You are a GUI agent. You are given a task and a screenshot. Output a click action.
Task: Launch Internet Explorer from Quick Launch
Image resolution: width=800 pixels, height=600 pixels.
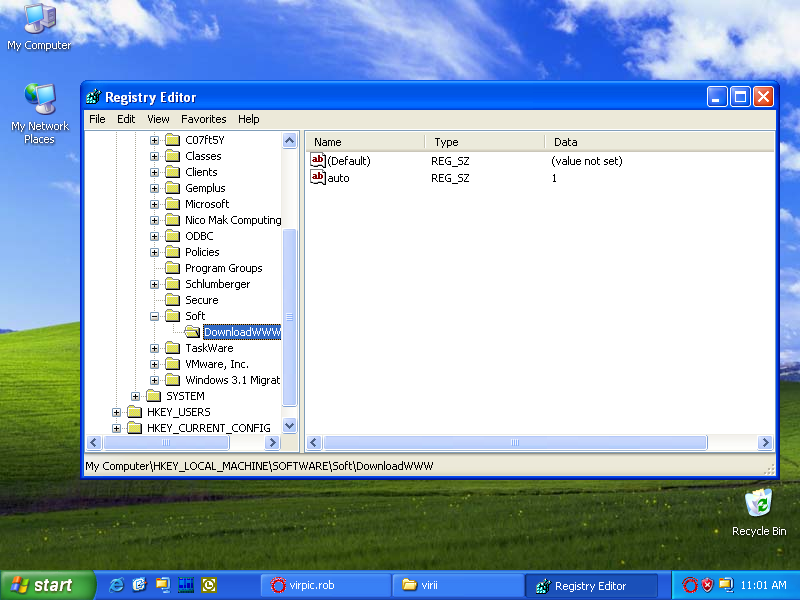coord(116,585)
